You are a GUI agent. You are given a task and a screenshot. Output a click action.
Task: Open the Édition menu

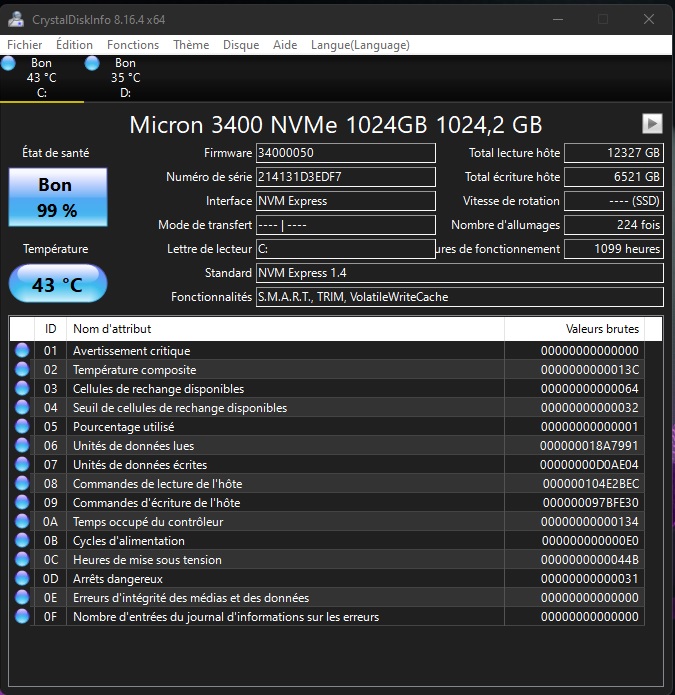(74, 45)
